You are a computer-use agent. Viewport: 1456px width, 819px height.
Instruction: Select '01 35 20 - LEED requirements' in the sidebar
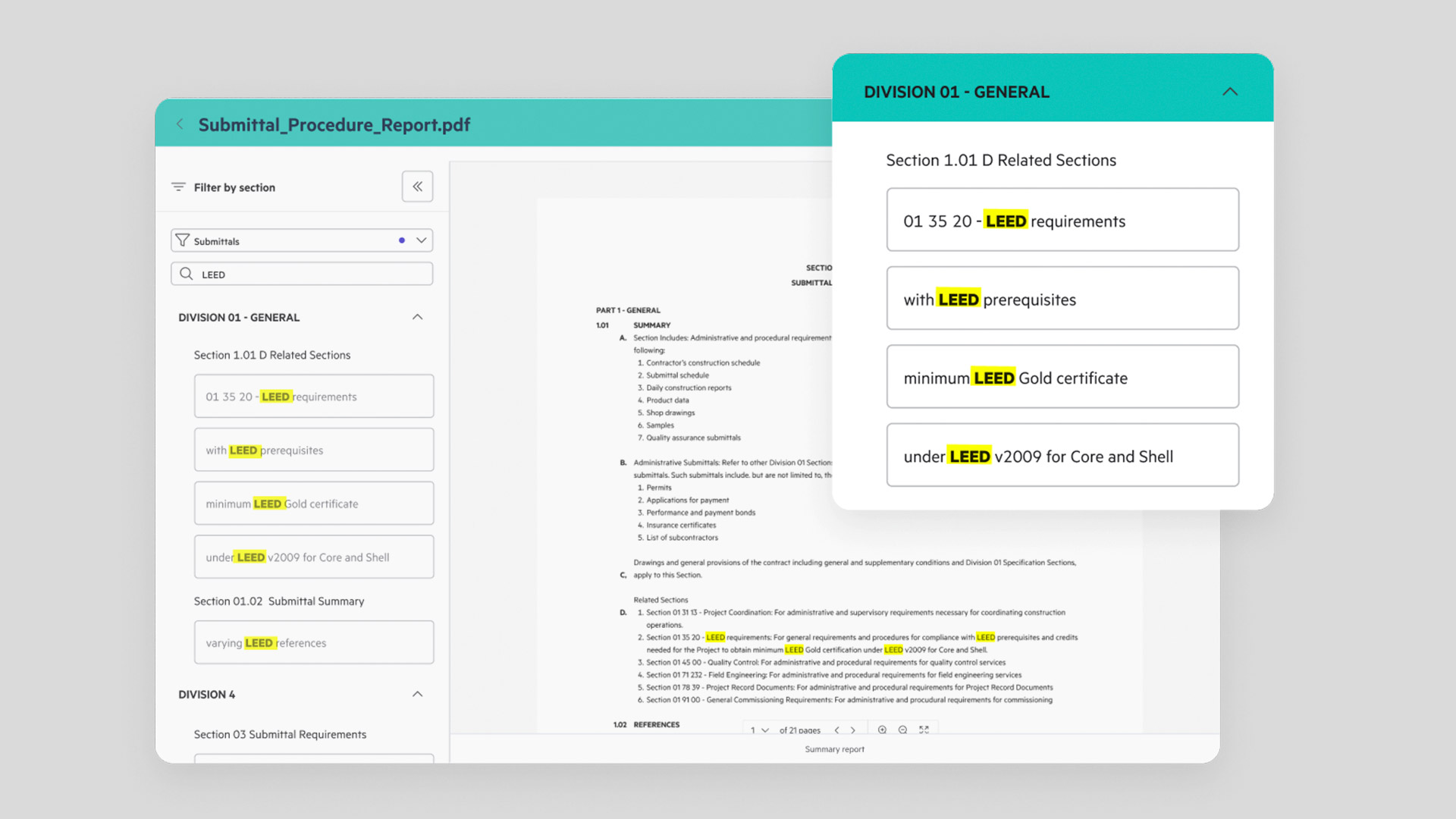click(x=314, y=397)
